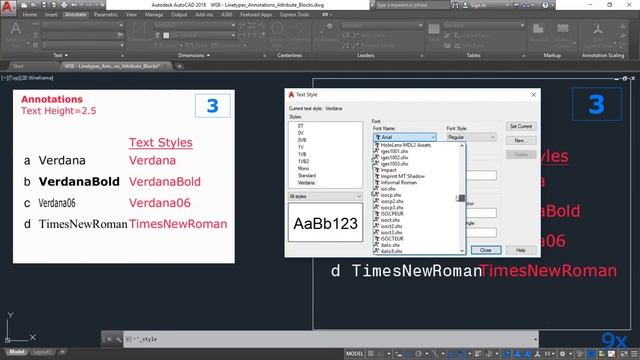The width and height of the screenshot is (640, 360).
Task: Select ISOCPEUR font in dropdown list
Action: (392, 213)
